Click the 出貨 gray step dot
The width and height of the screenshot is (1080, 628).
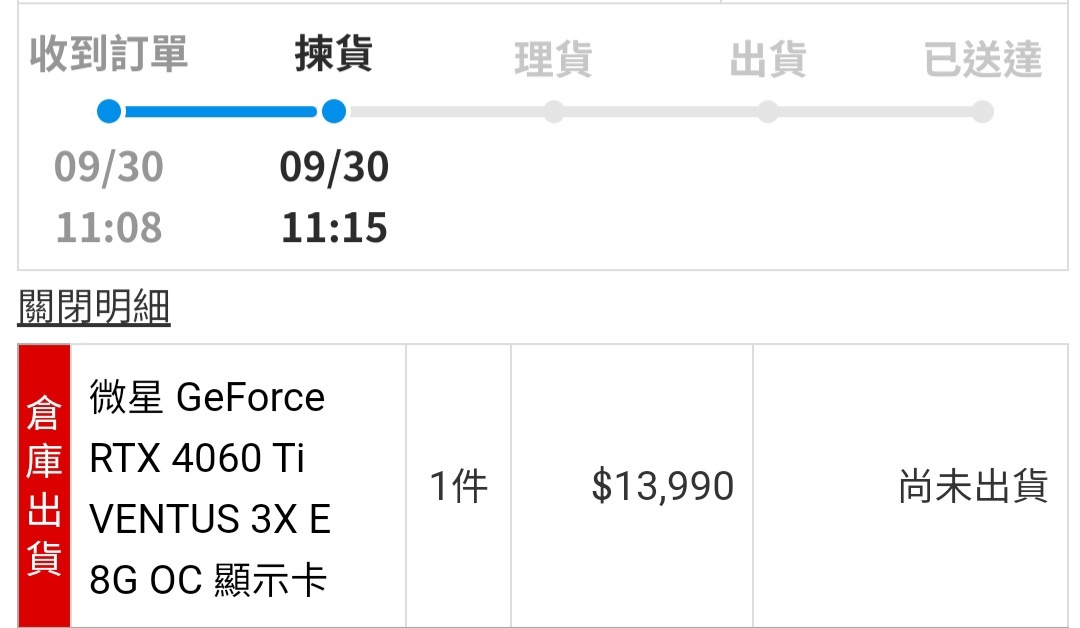(768, 111)
